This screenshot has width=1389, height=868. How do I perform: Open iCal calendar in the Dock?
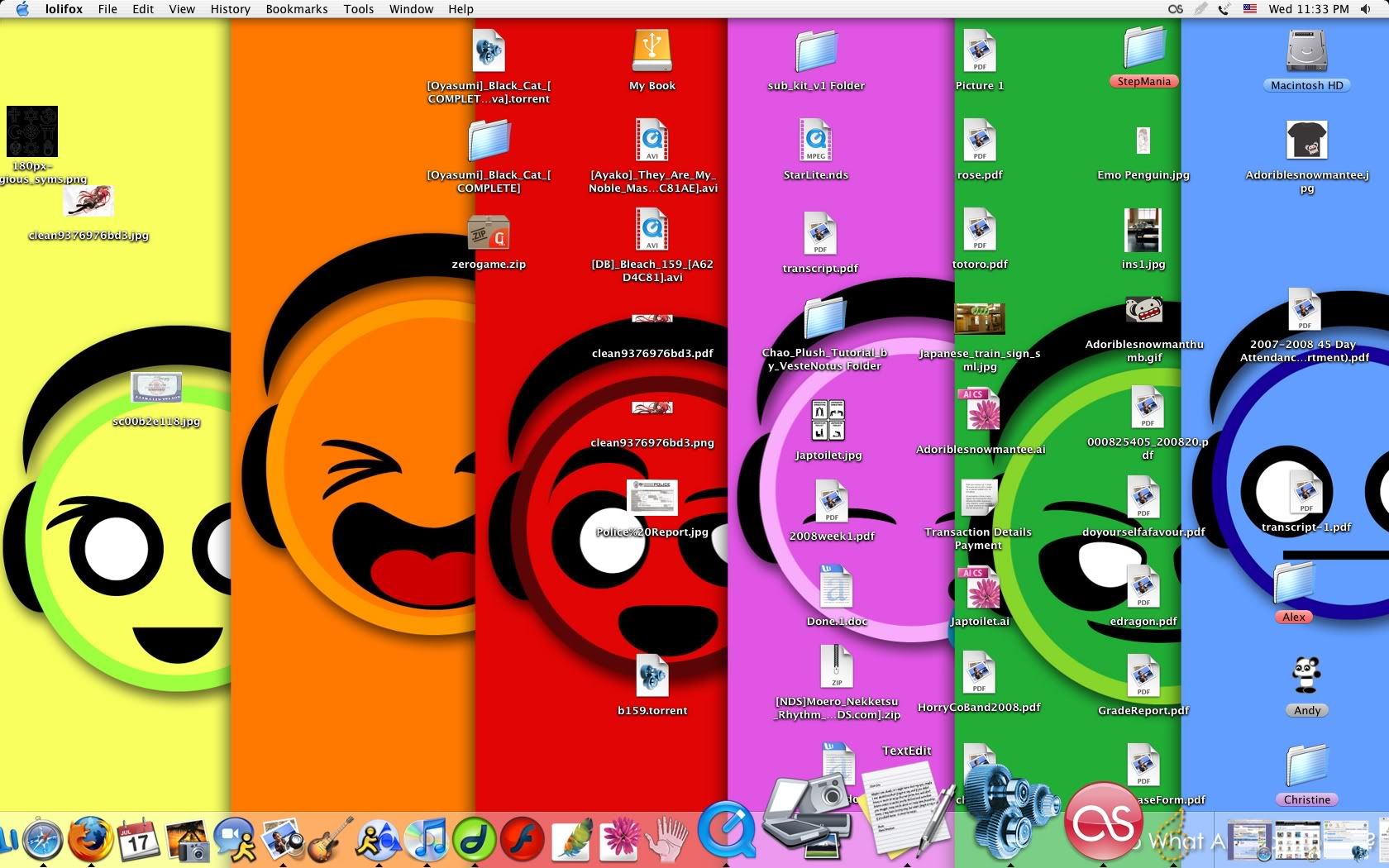pyautogui.click(x=137, y=840)
